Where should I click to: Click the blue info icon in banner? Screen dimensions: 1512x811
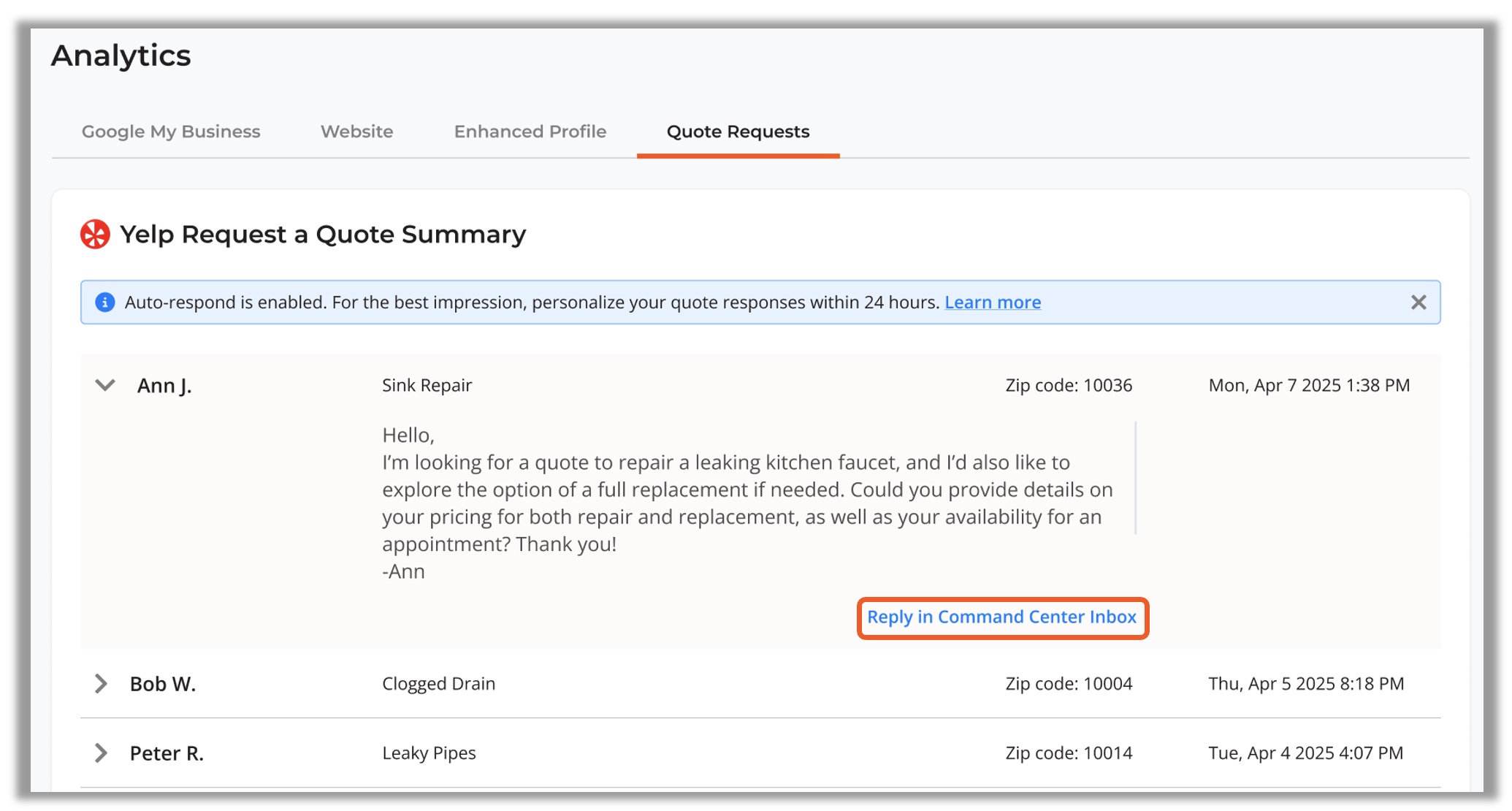(x=105, y=302)
